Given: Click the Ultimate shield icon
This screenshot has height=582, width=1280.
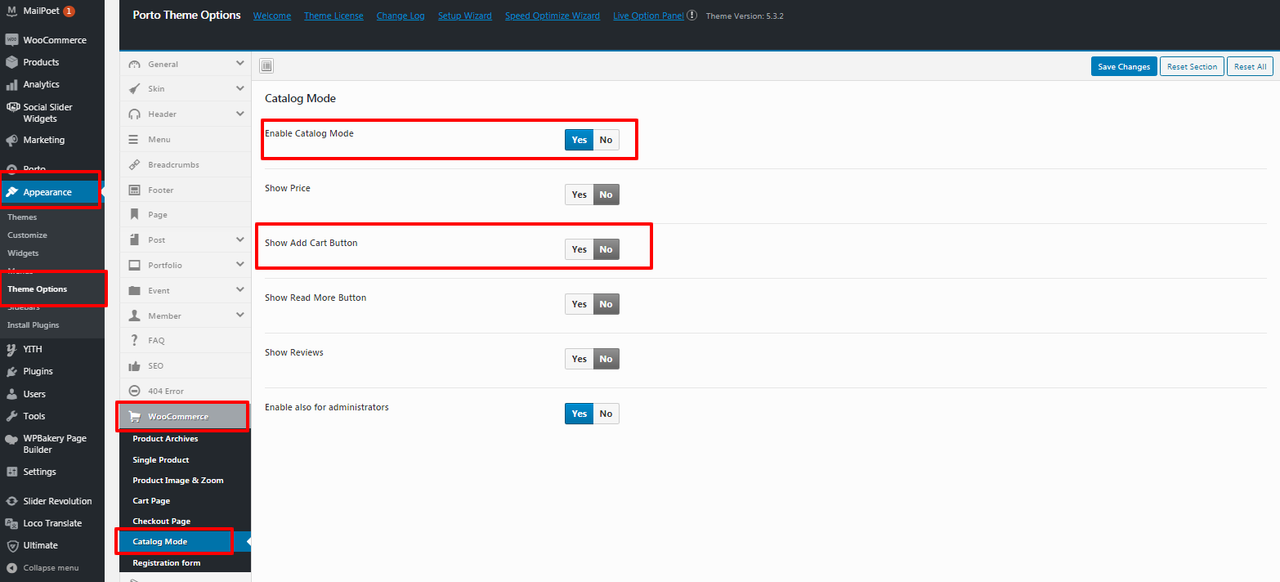Looking at the screenshot, I should pos(12,545).
